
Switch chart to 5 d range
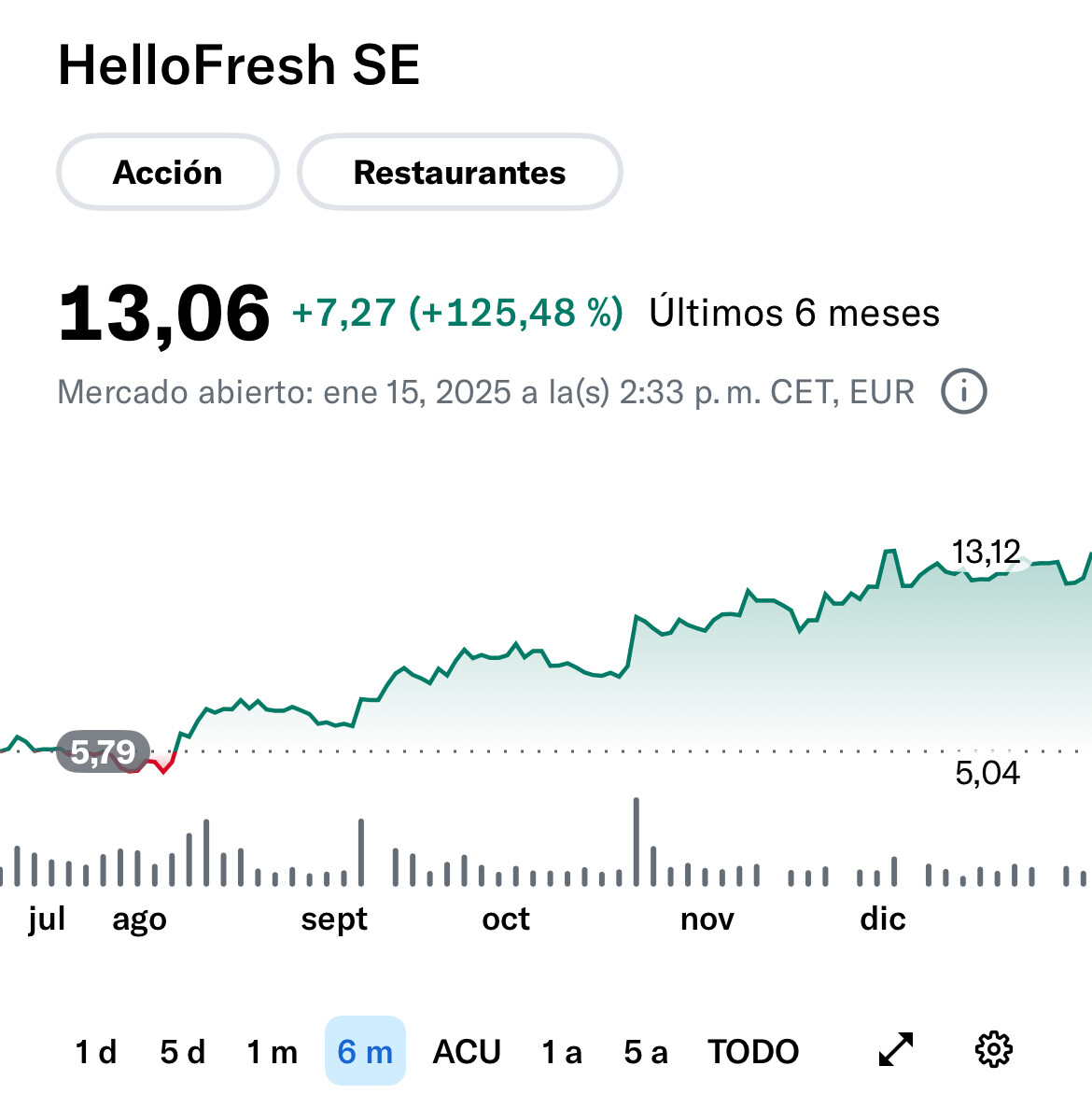pyautogui.click(x=183, y=1052)
